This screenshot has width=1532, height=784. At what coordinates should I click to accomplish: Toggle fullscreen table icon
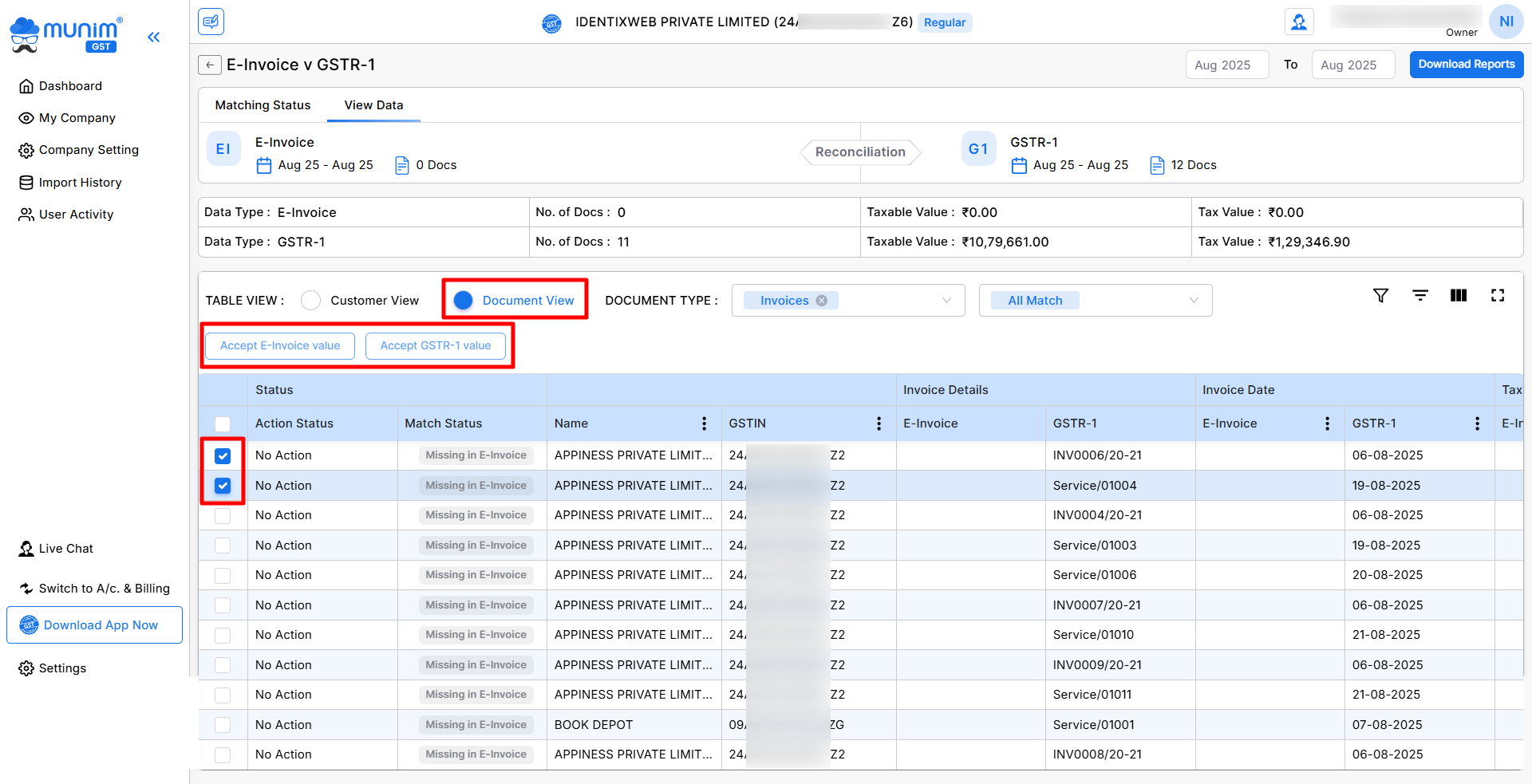[1498, 295]
